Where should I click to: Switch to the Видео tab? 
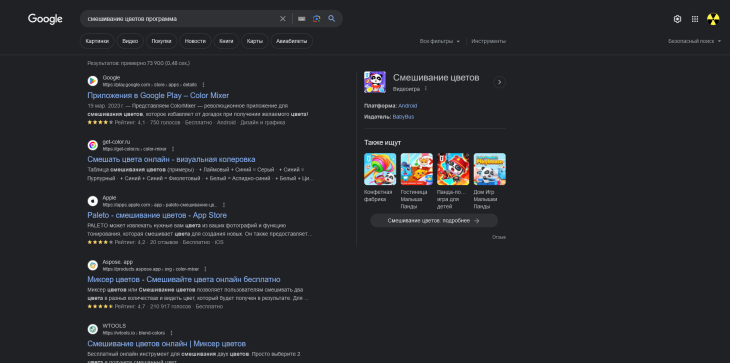click(130, 41)
